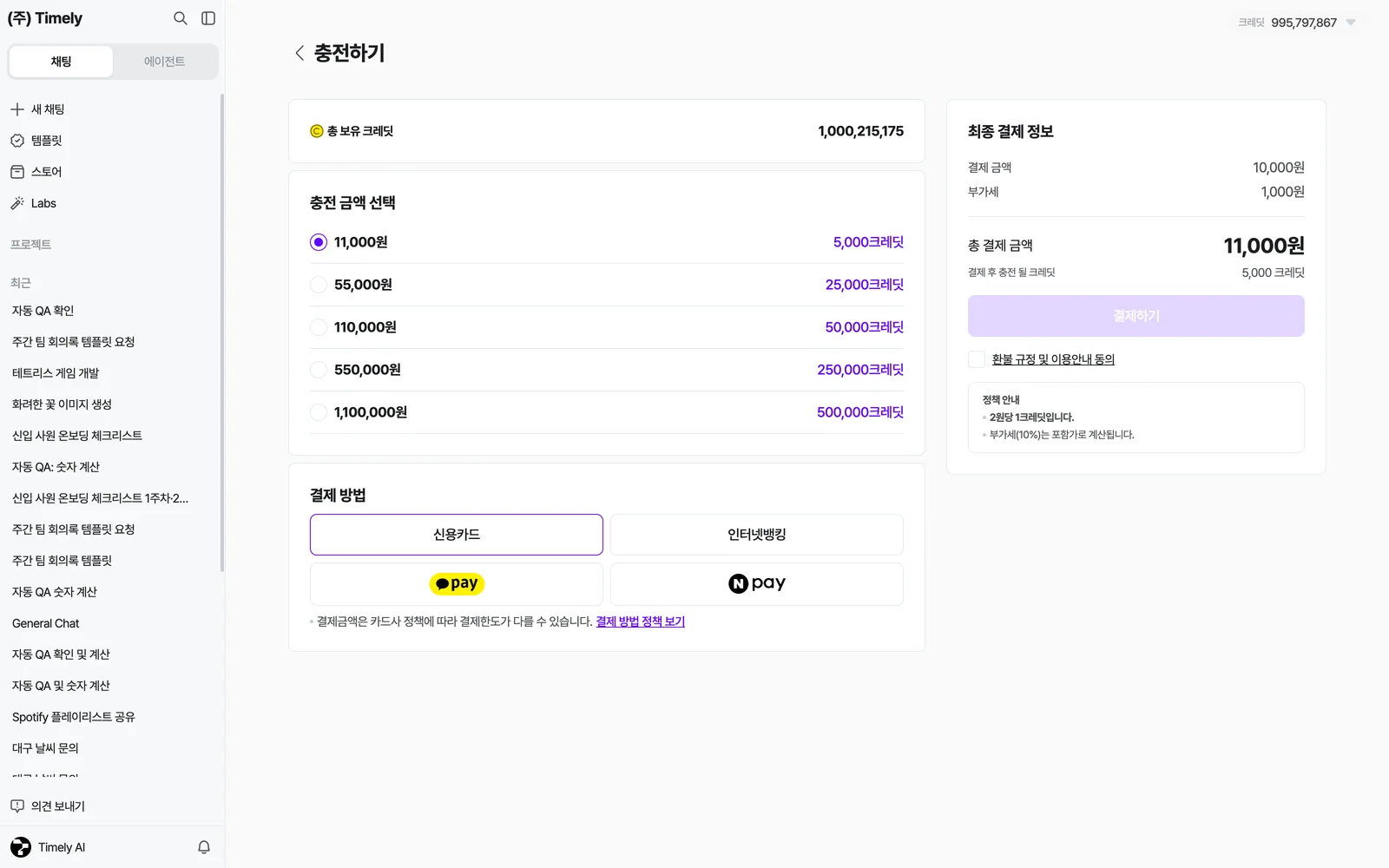The image size is (1389, 868).
Task: Open 새 채팅 menu item
Action: pyautogui.click(x=48, y=109)
